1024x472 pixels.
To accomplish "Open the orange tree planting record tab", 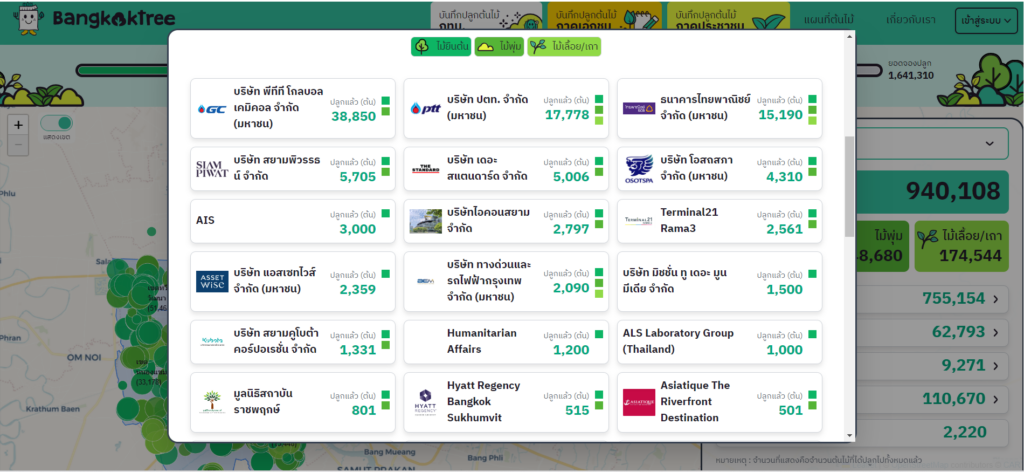I will 605,16.
